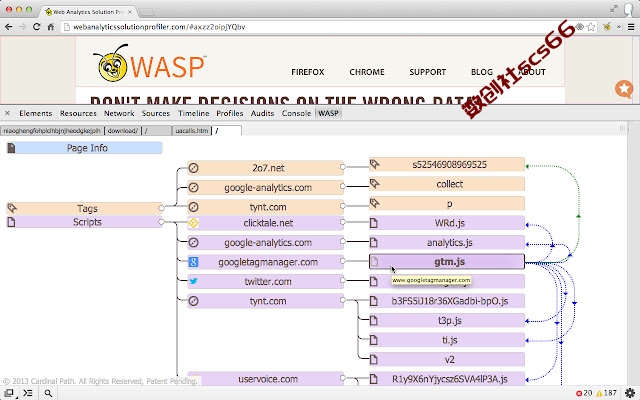Viewport: 640px width, 400px height.
Task: Select the b3FS5iJ18r36XGadbi-bpO.js node
Action: [447, 301]
